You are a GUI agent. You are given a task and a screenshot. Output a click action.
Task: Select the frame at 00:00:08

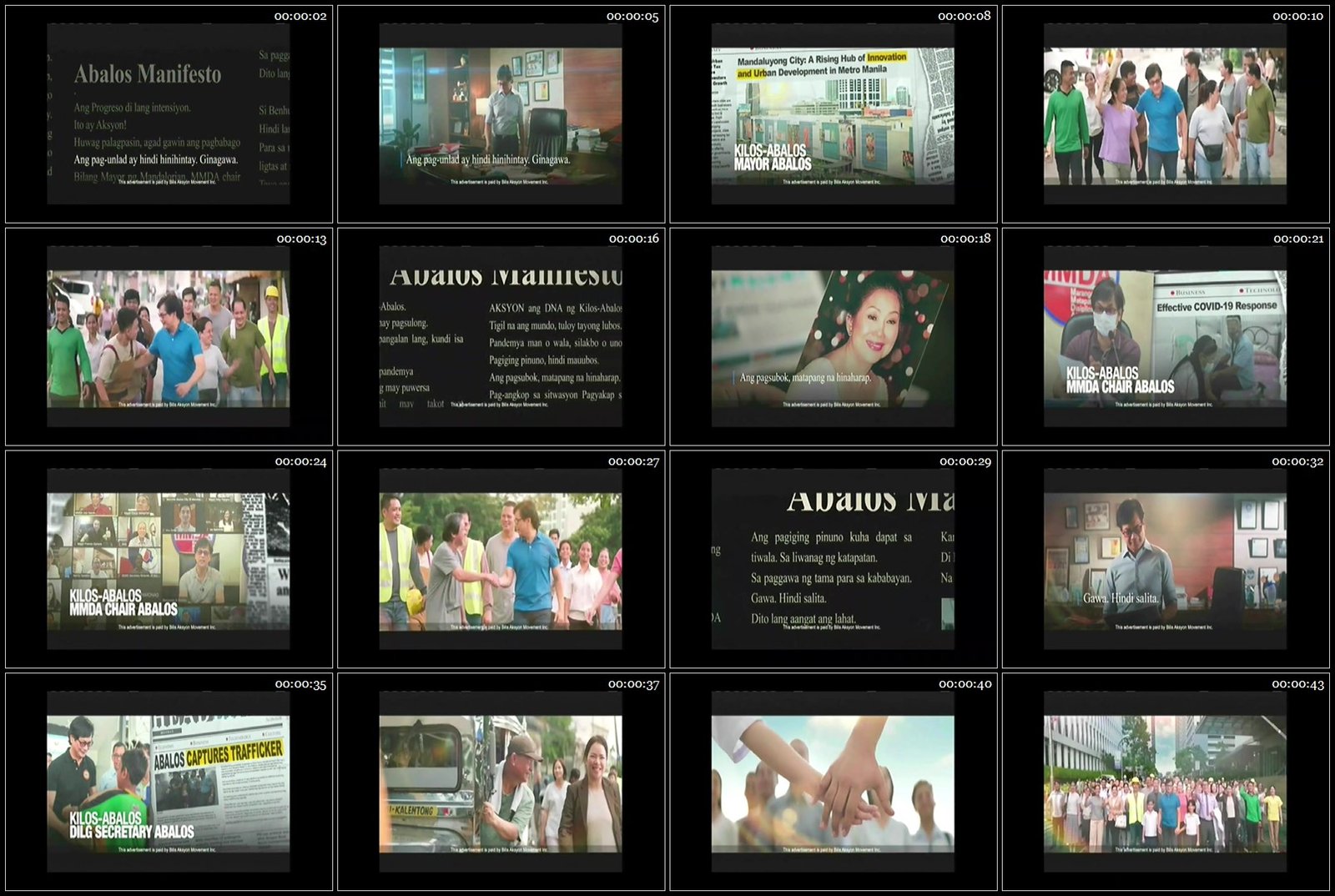tap(833, 114)
